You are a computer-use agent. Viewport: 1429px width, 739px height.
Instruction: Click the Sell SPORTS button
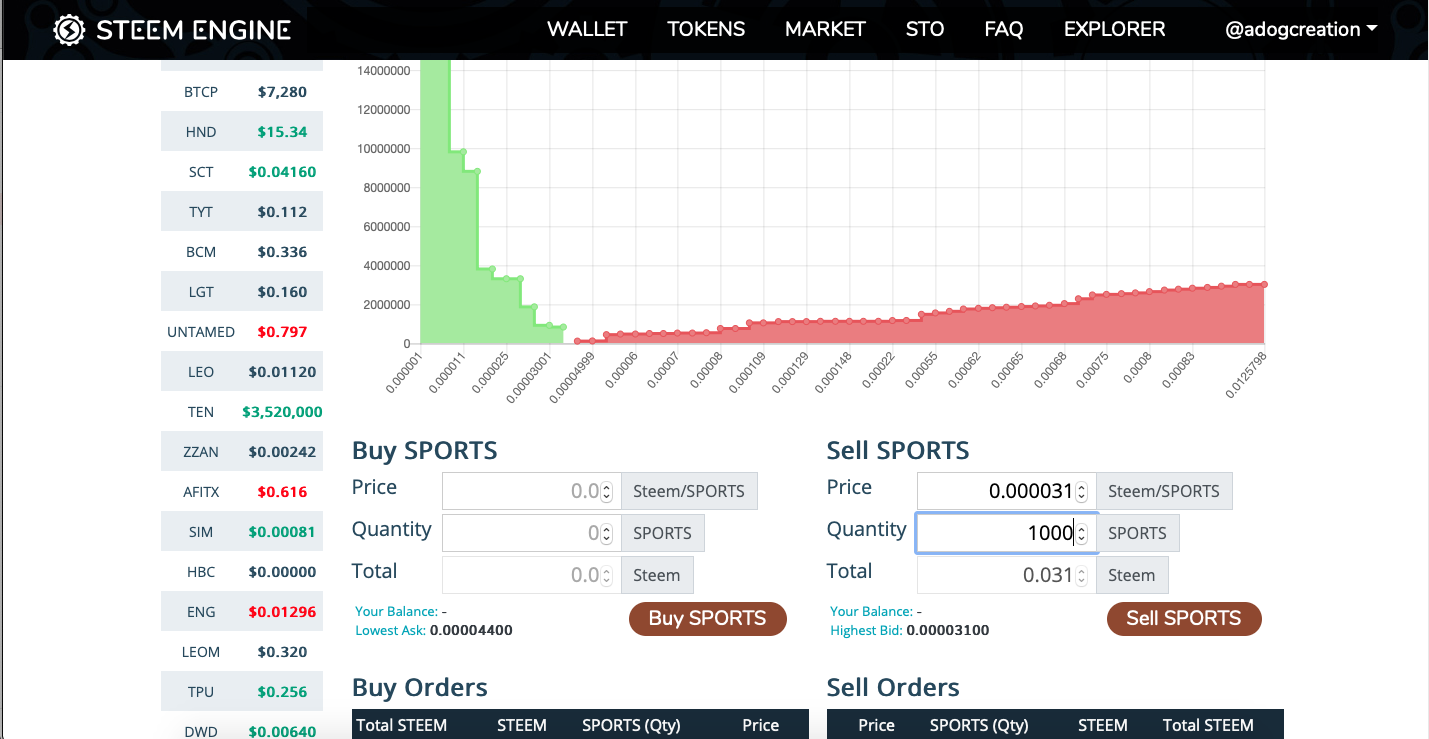[1184, 618]
